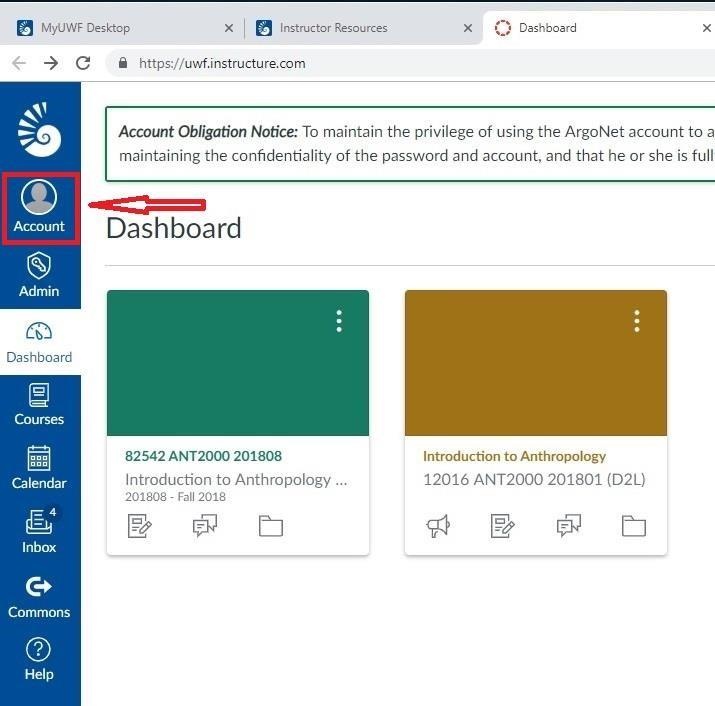Open Assignments icon on 82542 ANT2000 card
This screenshot has width=715, height=706.
(x=140, y=526)
